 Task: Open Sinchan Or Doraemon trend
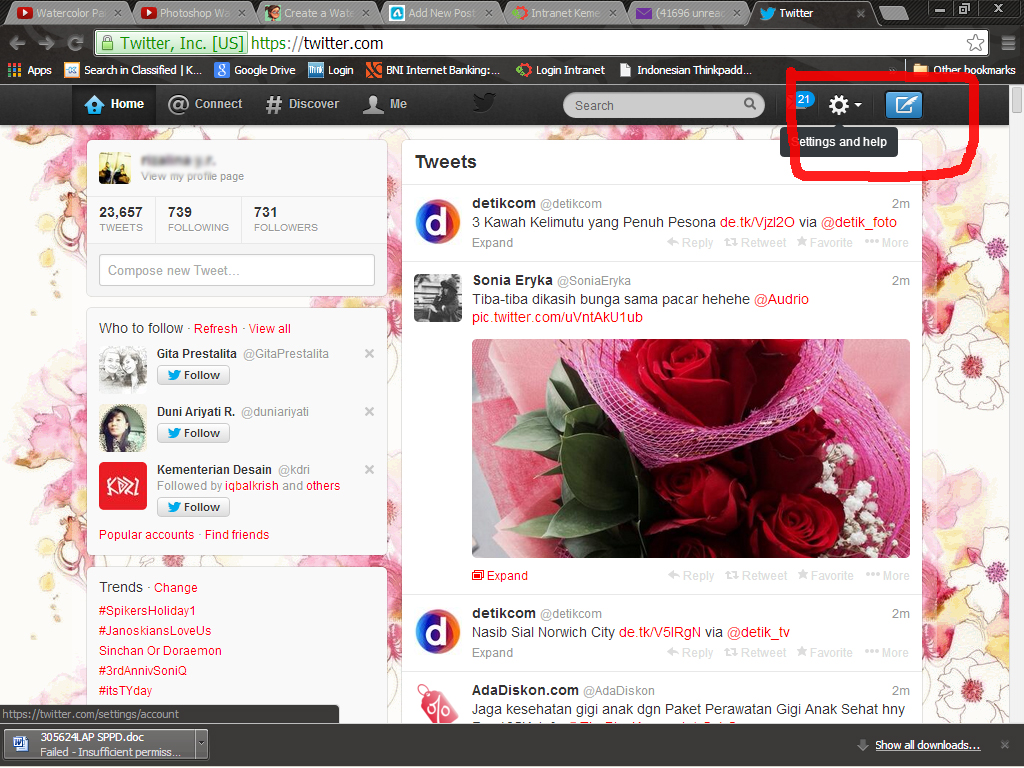(160, 650)
